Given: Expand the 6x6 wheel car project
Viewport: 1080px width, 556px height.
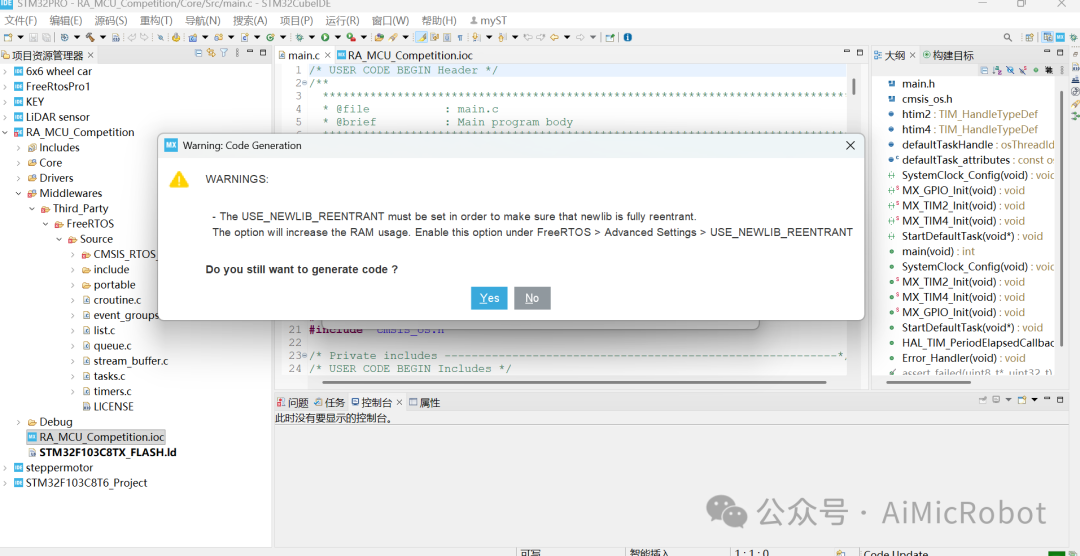Looking at the screenshot, I should click(6, 71).
